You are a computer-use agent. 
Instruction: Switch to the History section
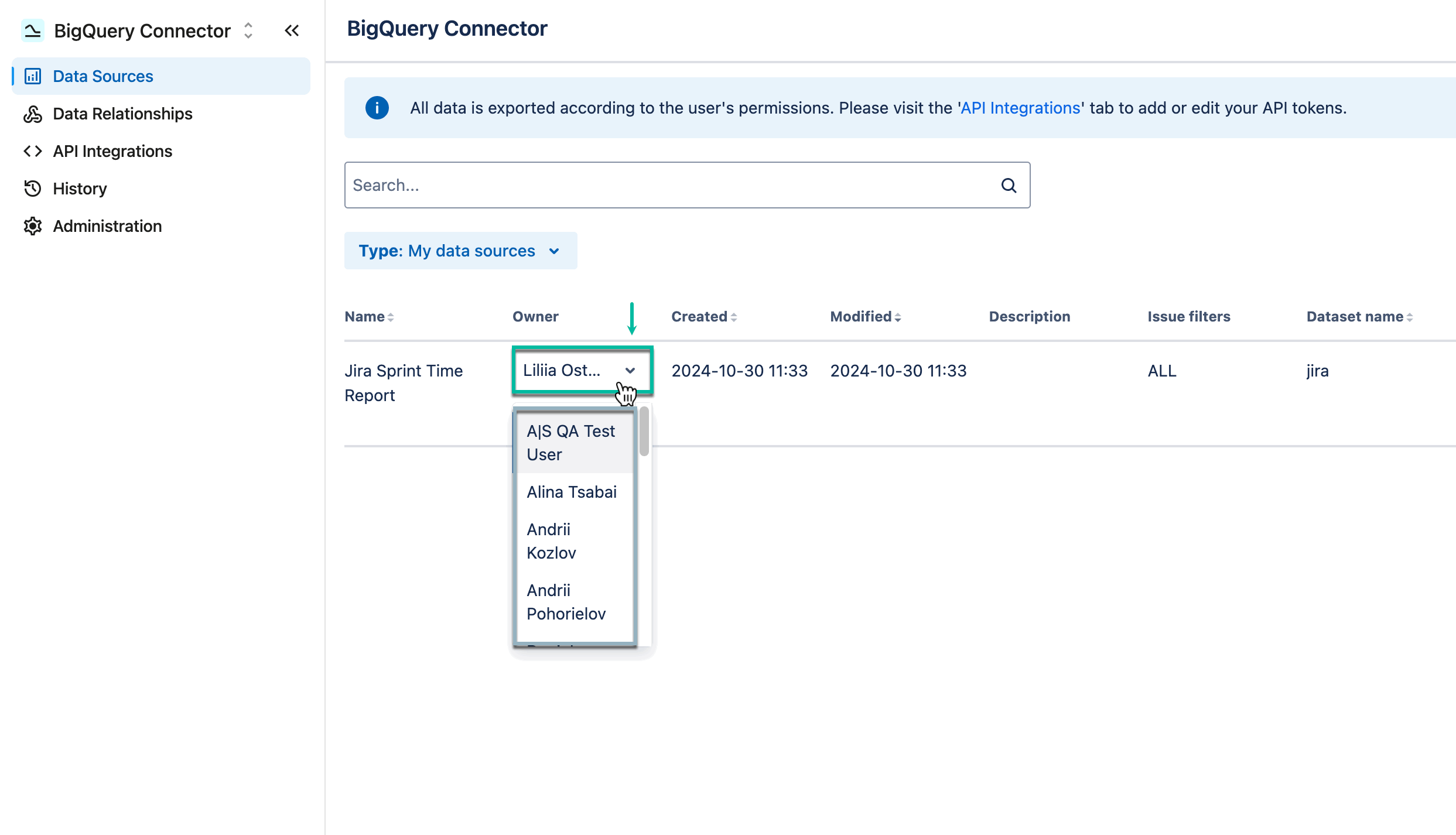click(80, 188)
